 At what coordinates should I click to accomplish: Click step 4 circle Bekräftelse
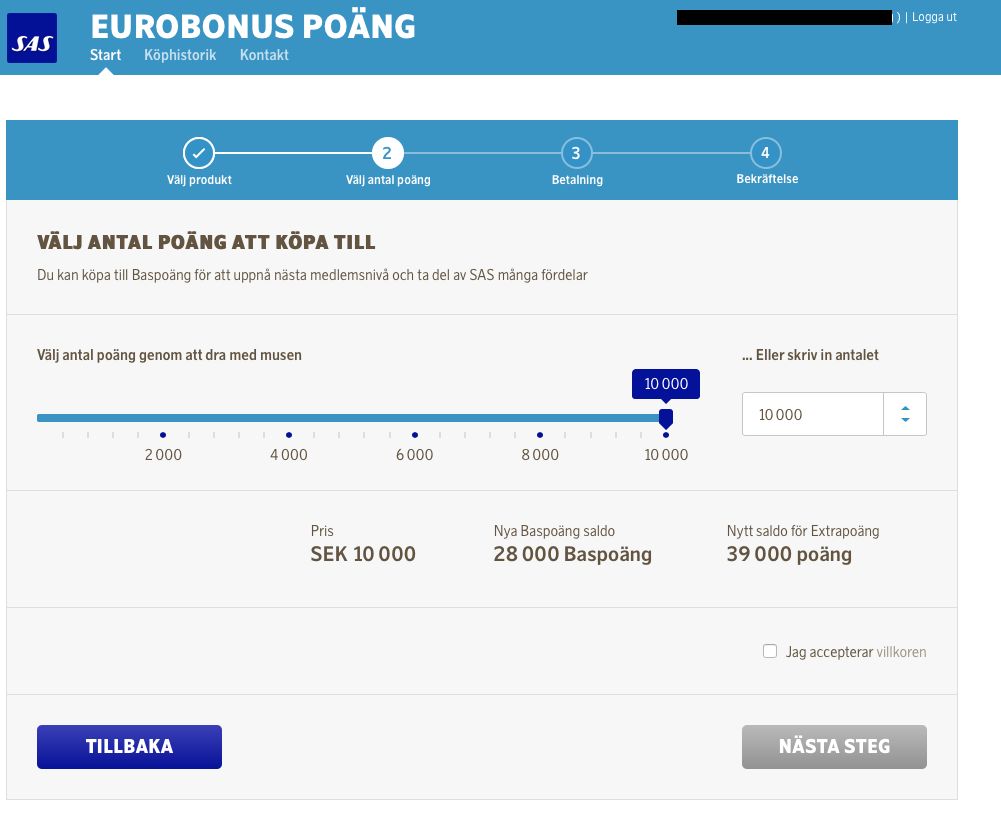765,153
